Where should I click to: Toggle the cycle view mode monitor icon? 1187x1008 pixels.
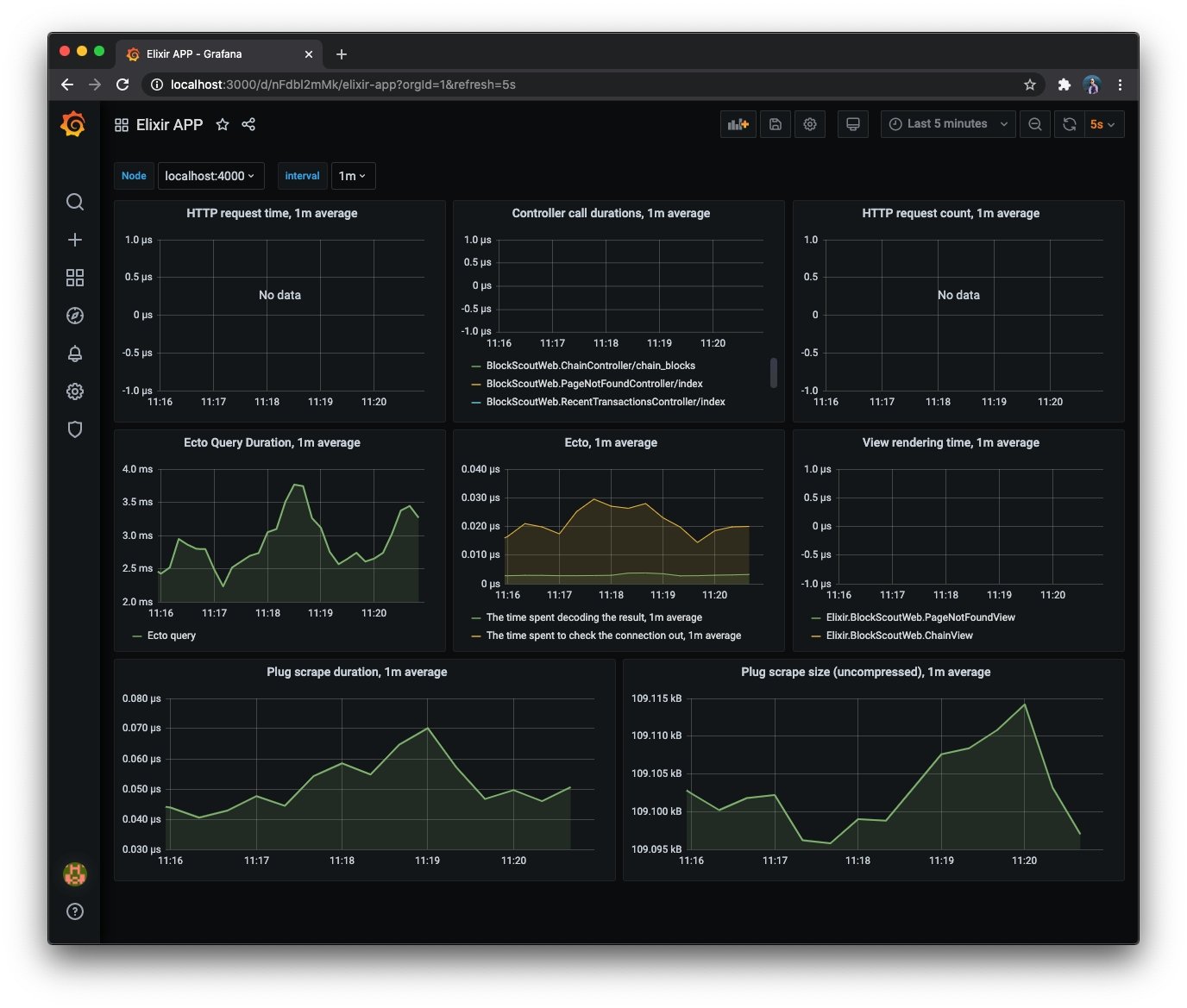tap(853, 124)
